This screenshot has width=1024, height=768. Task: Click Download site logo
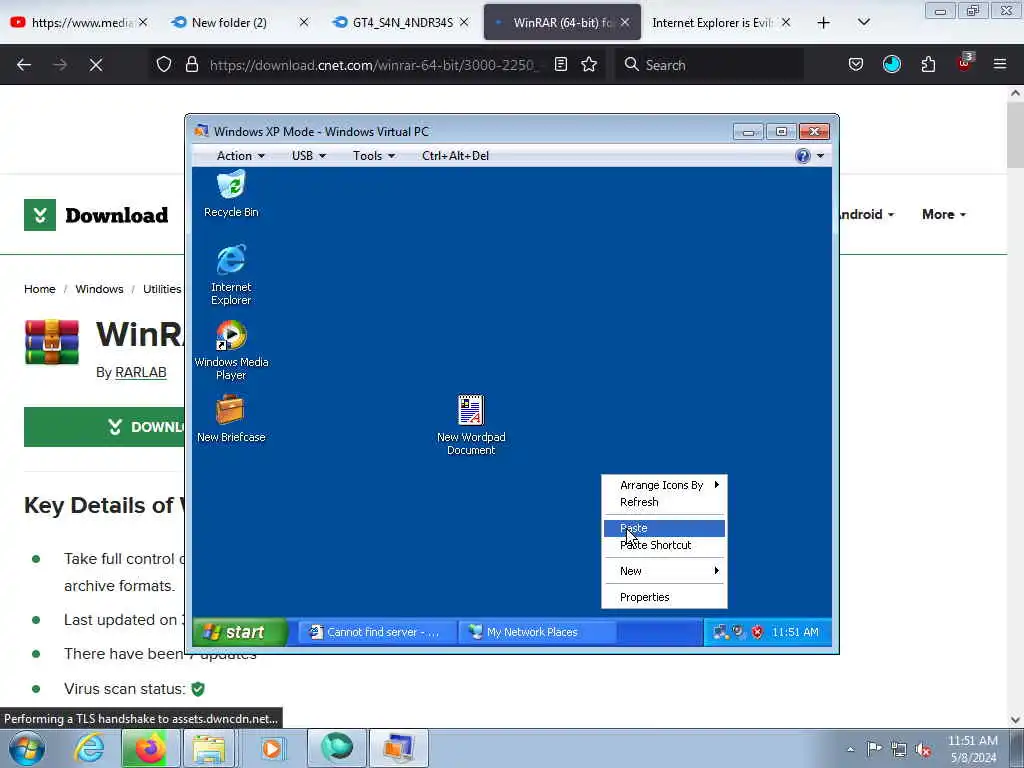pos(96,215)
